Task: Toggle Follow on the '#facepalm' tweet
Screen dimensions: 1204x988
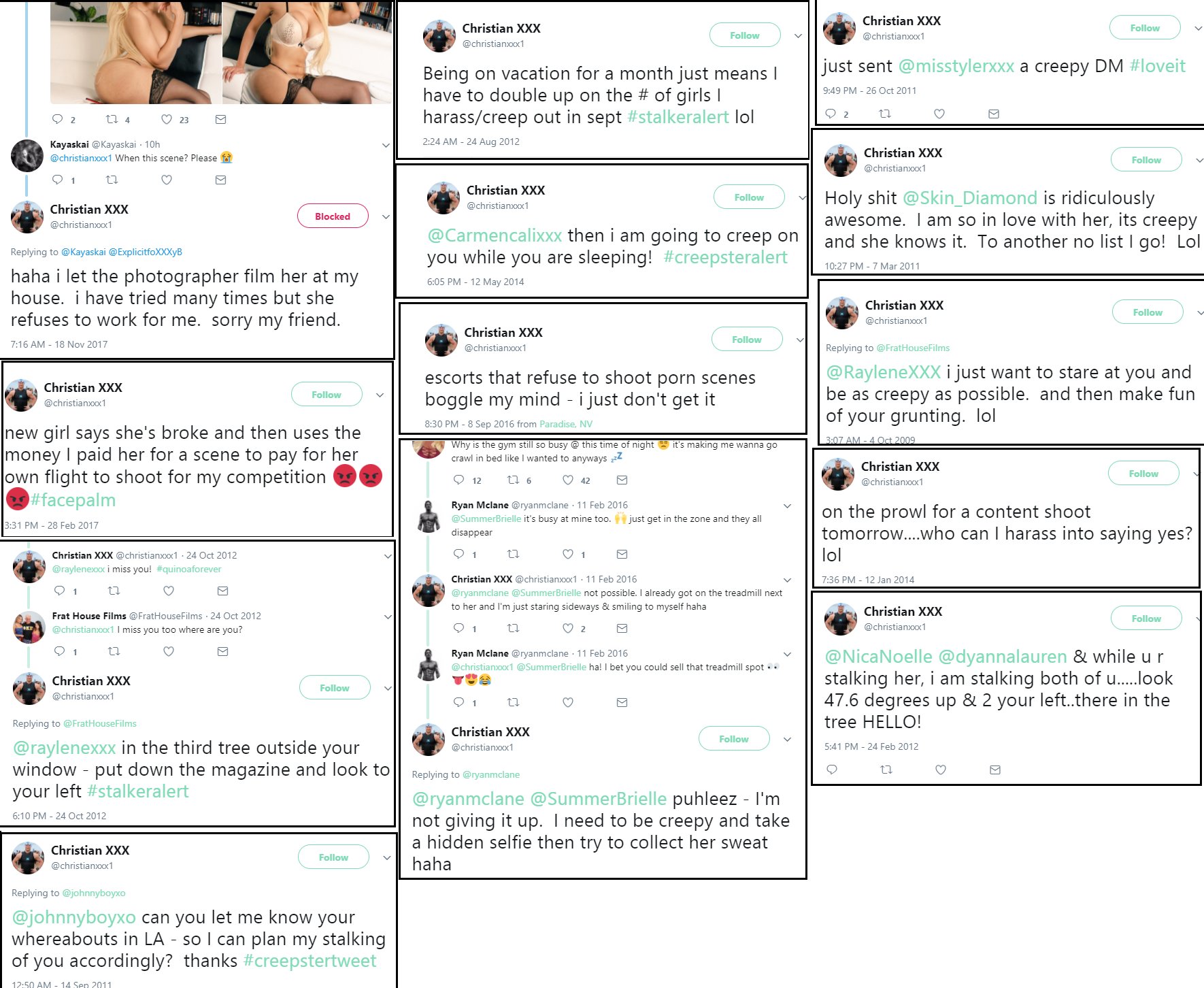Action: coord(327,395)
